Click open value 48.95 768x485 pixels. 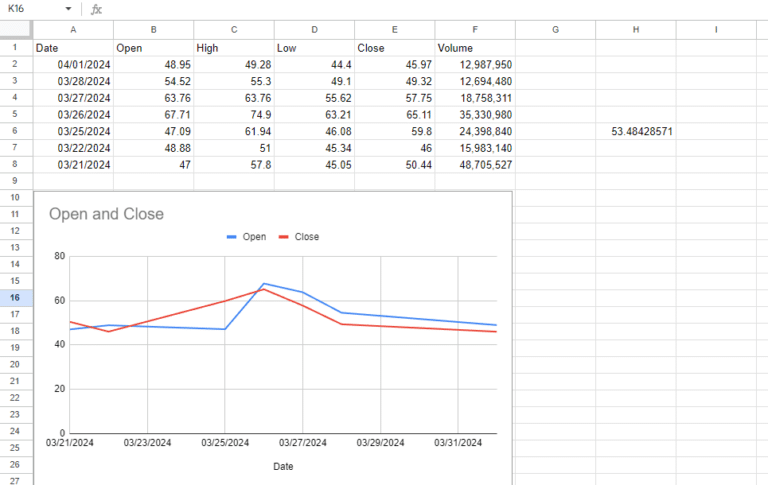153,65
